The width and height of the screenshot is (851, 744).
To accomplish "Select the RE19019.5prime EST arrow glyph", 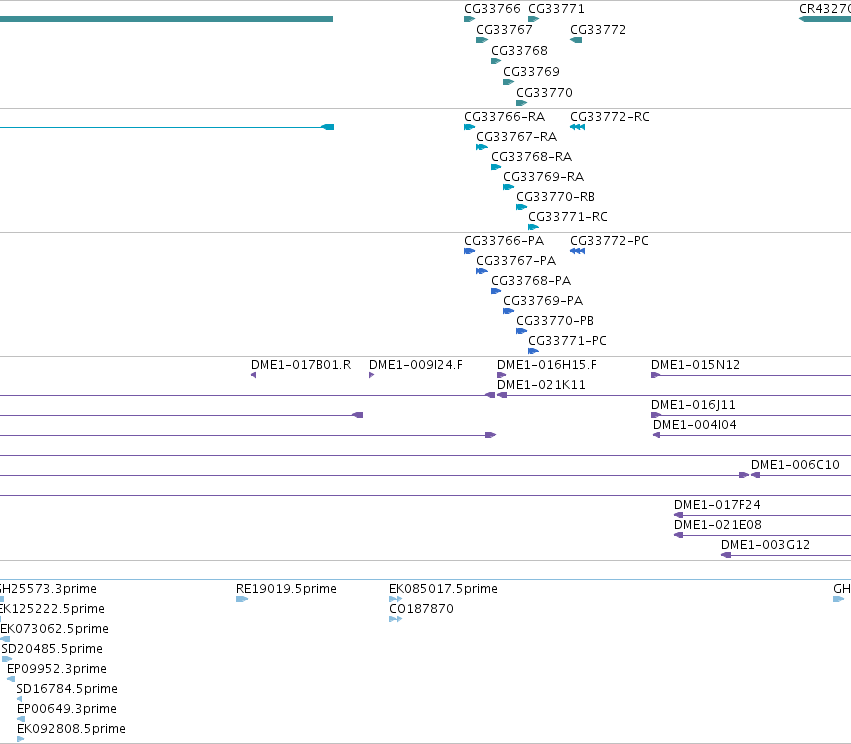I will [242, 599].
